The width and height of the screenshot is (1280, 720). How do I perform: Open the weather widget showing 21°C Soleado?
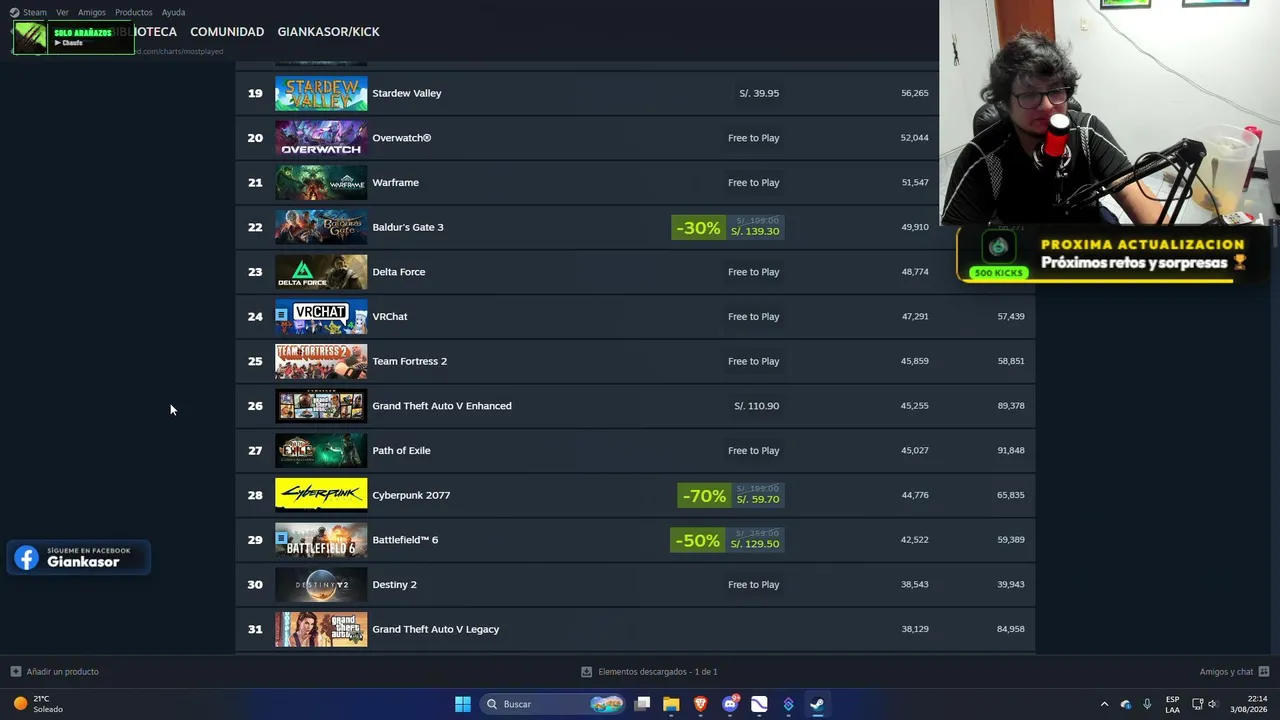pos(38,704)
